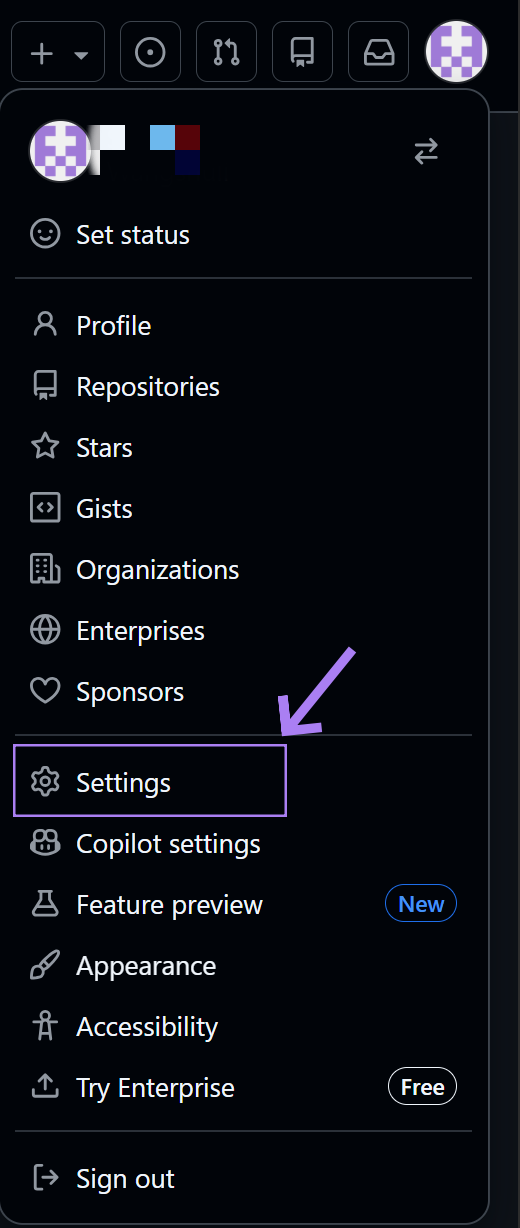Expand the plus Create new dropdown
The width and height of the screenshot is (520, 1228).
58,52
